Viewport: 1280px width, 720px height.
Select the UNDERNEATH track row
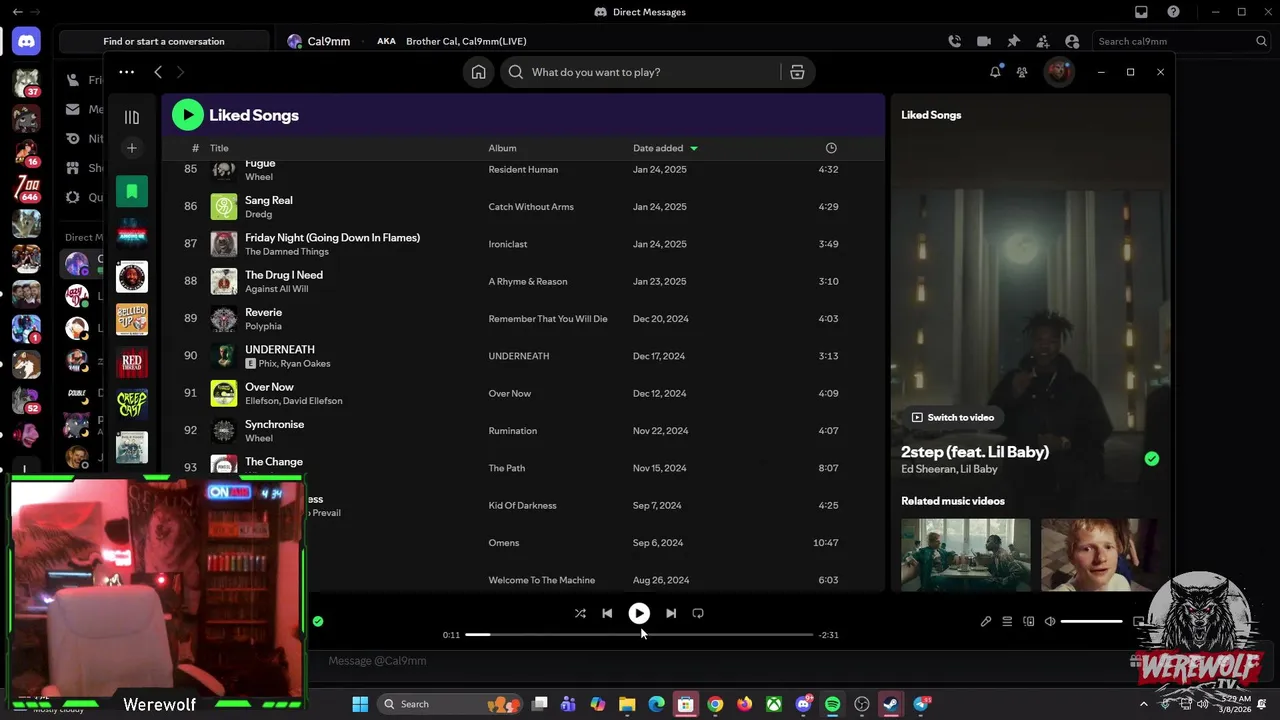pyautogui.click(x=524, y=356)
